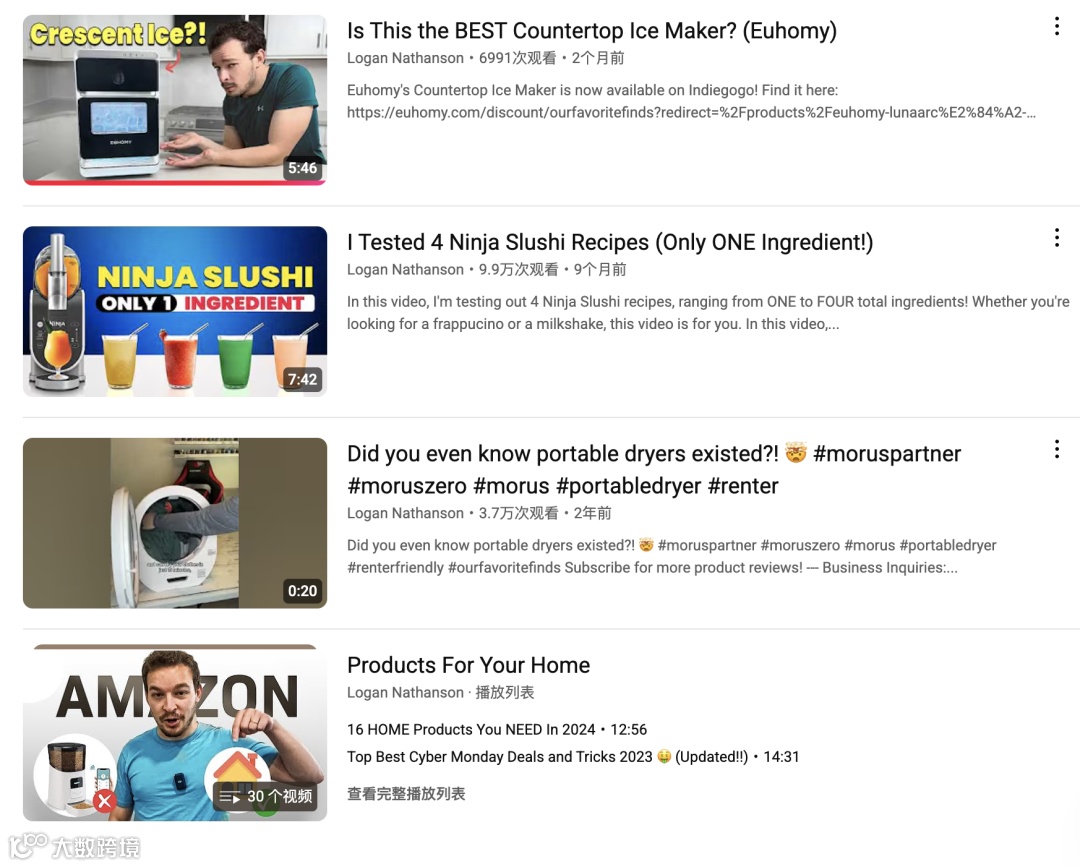Open the Ninja Slushi thumbnail
This screenshot has height=867, width=1080.
pyautogui.click(x=175, y=311)
